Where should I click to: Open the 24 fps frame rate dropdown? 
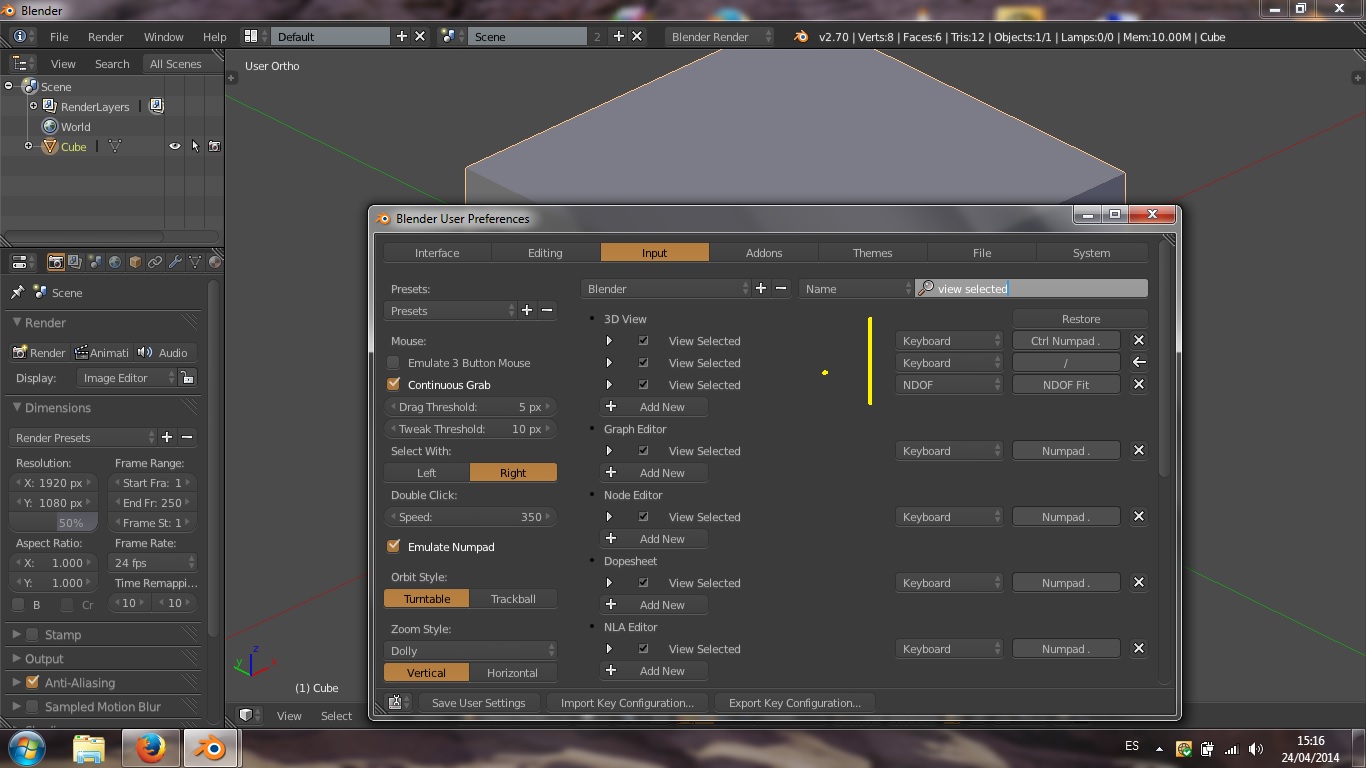[x=152, y=562]
